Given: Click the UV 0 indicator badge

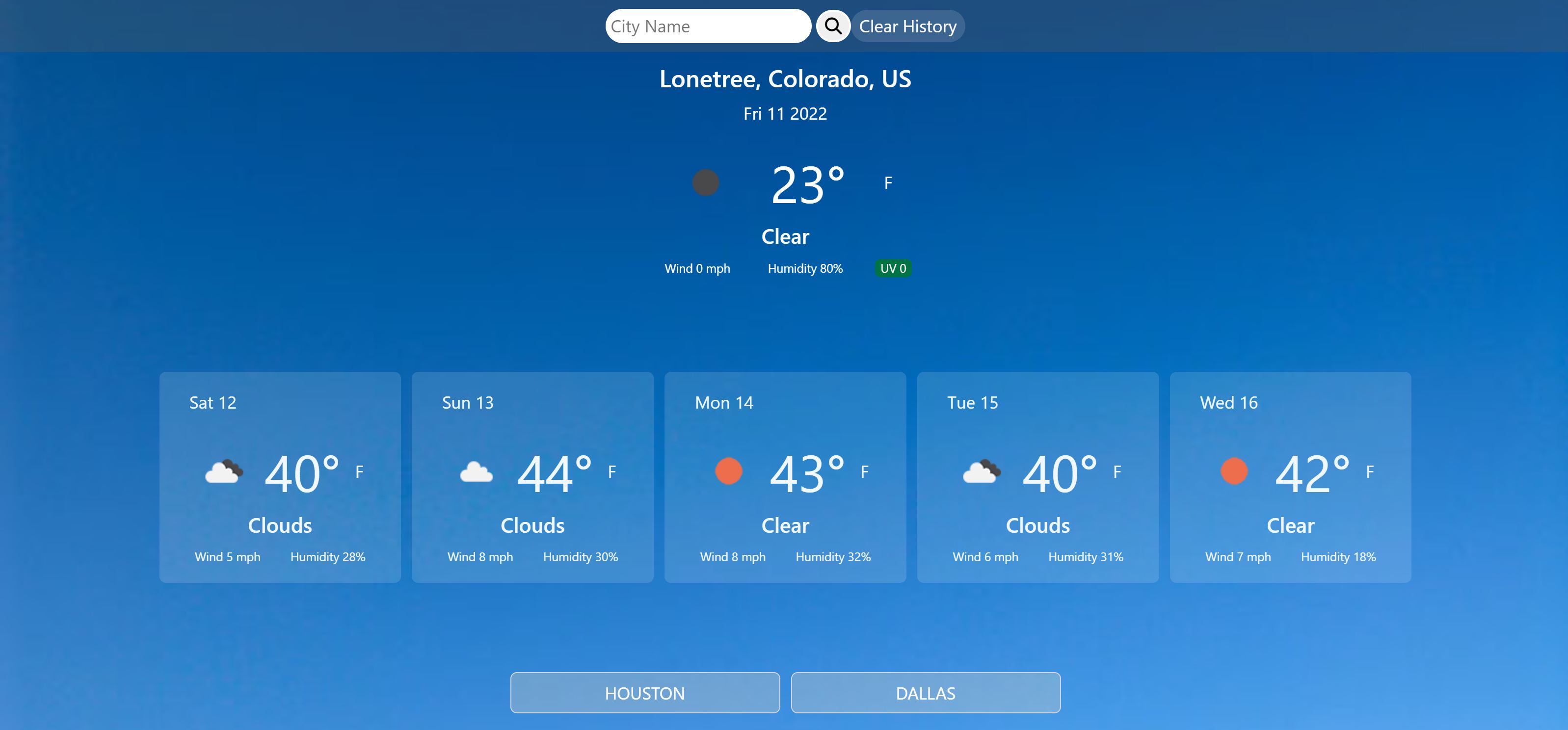Looking at the screenshot, I should (891, 268).
